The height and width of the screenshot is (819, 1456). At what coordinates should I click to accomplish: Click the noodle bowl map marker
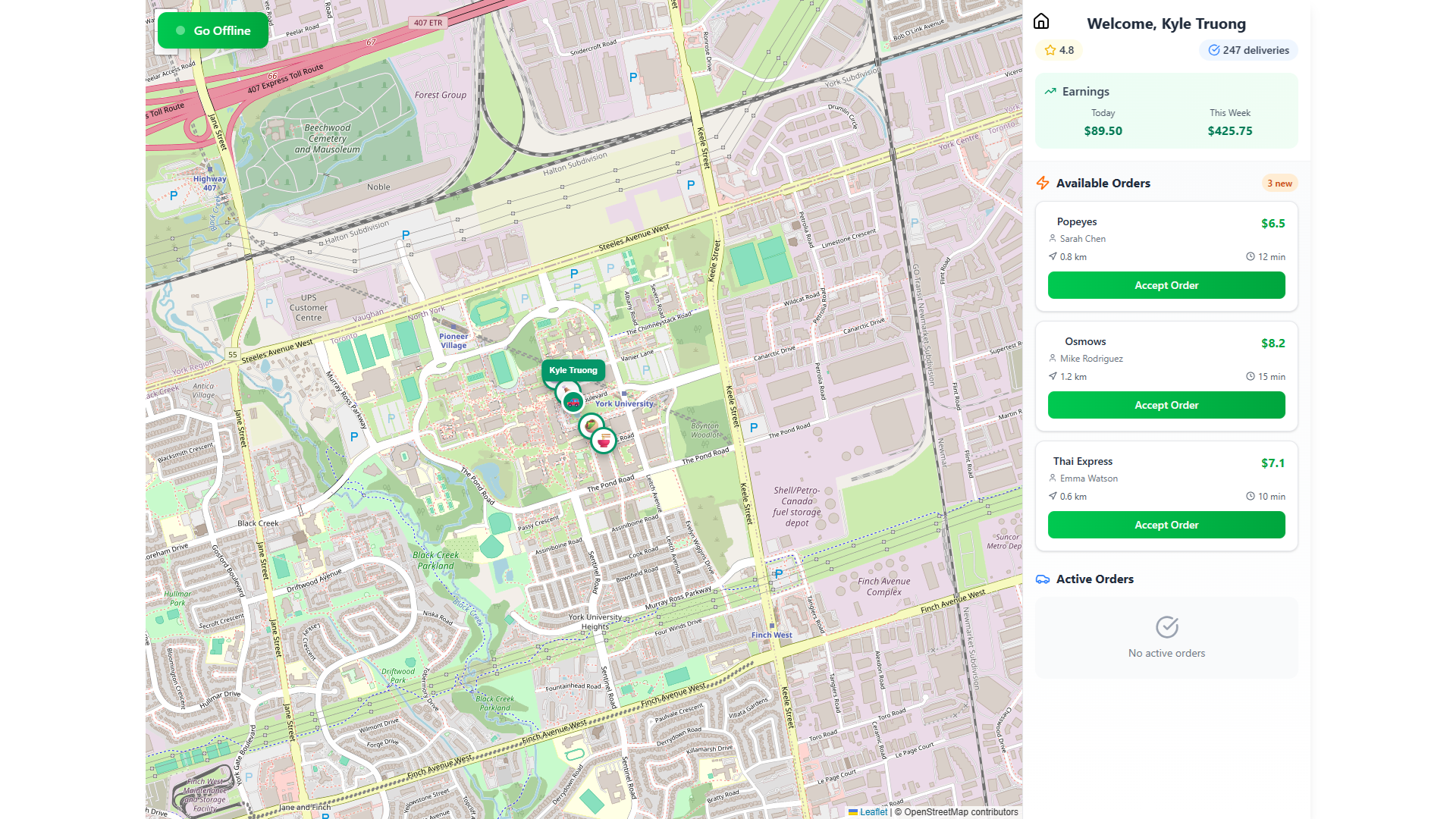(604, 441)
